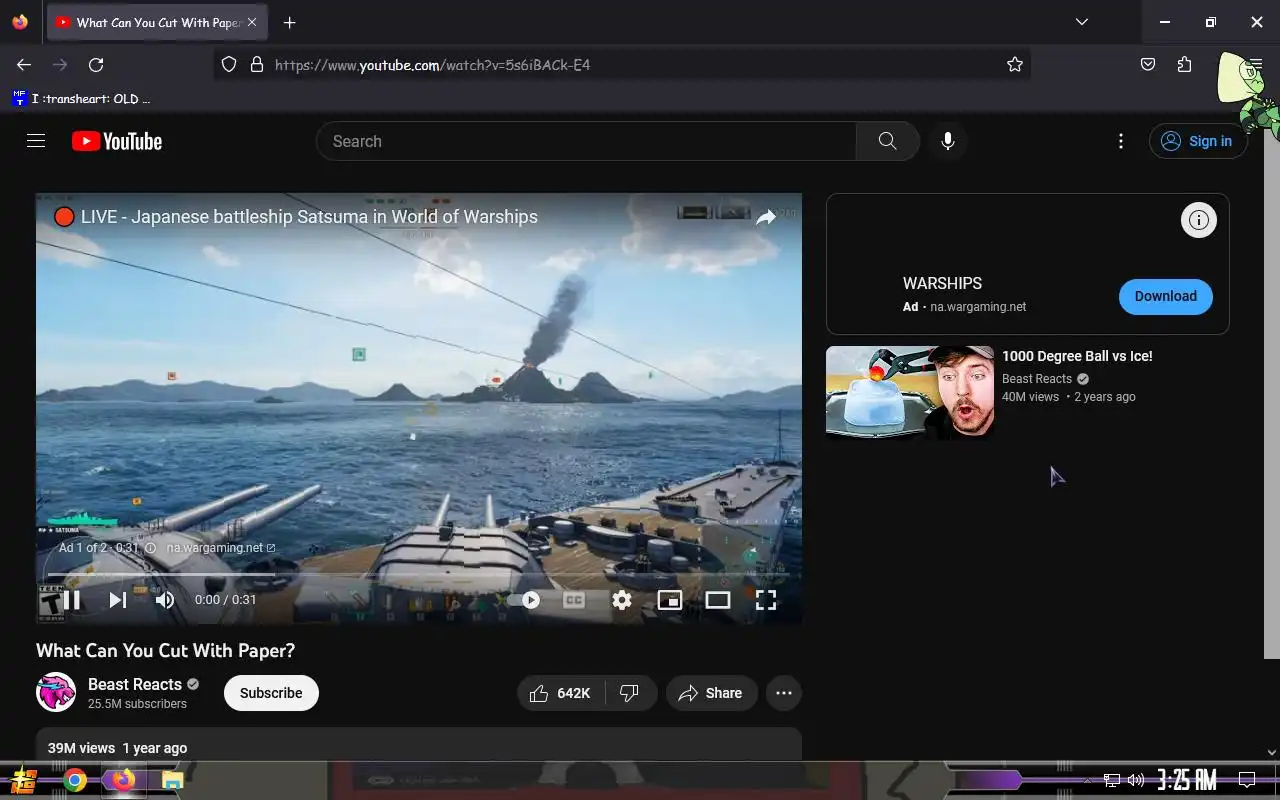Open site lock info icon
Image resolution: width=1280 pixels, height=800 pixels.
pyautogui.click(x=257, y=65)
